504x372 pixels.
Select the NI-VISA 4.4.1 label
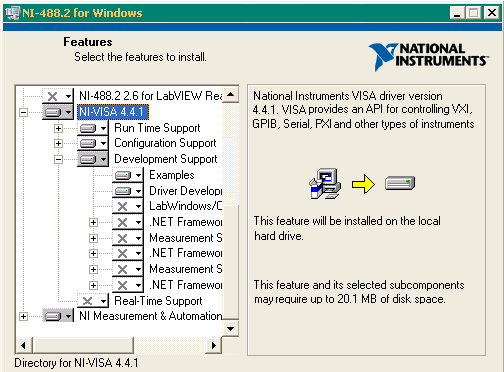pos(113,112)
